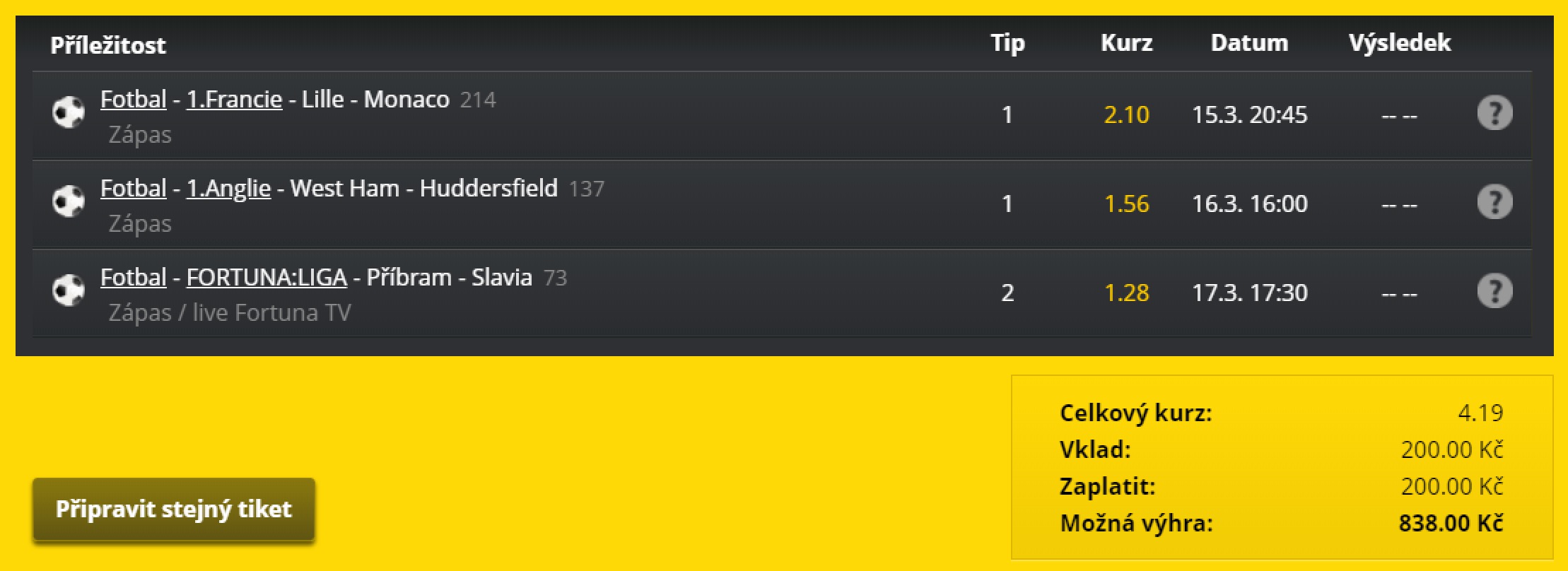Open the Fotbal link in the West Ham row

tap(133, 189)
